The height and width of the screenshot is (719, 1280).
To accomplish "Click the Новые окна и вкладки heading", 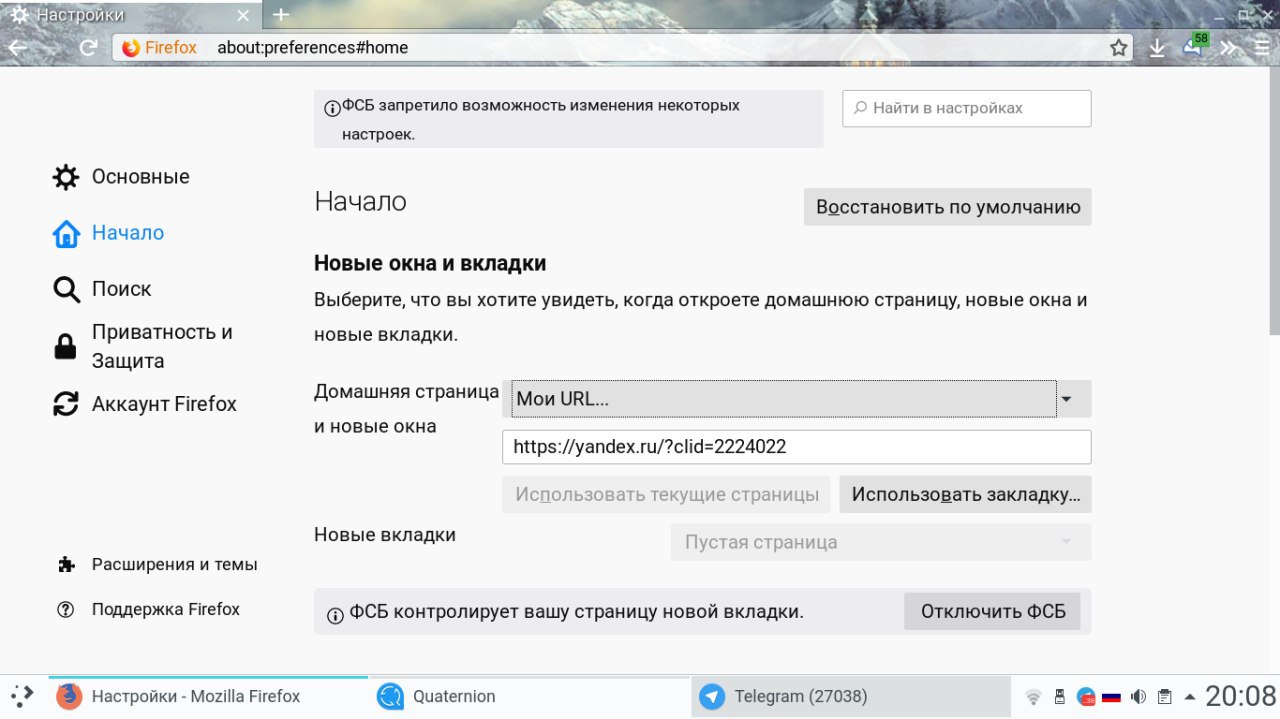I will [430, 264].
